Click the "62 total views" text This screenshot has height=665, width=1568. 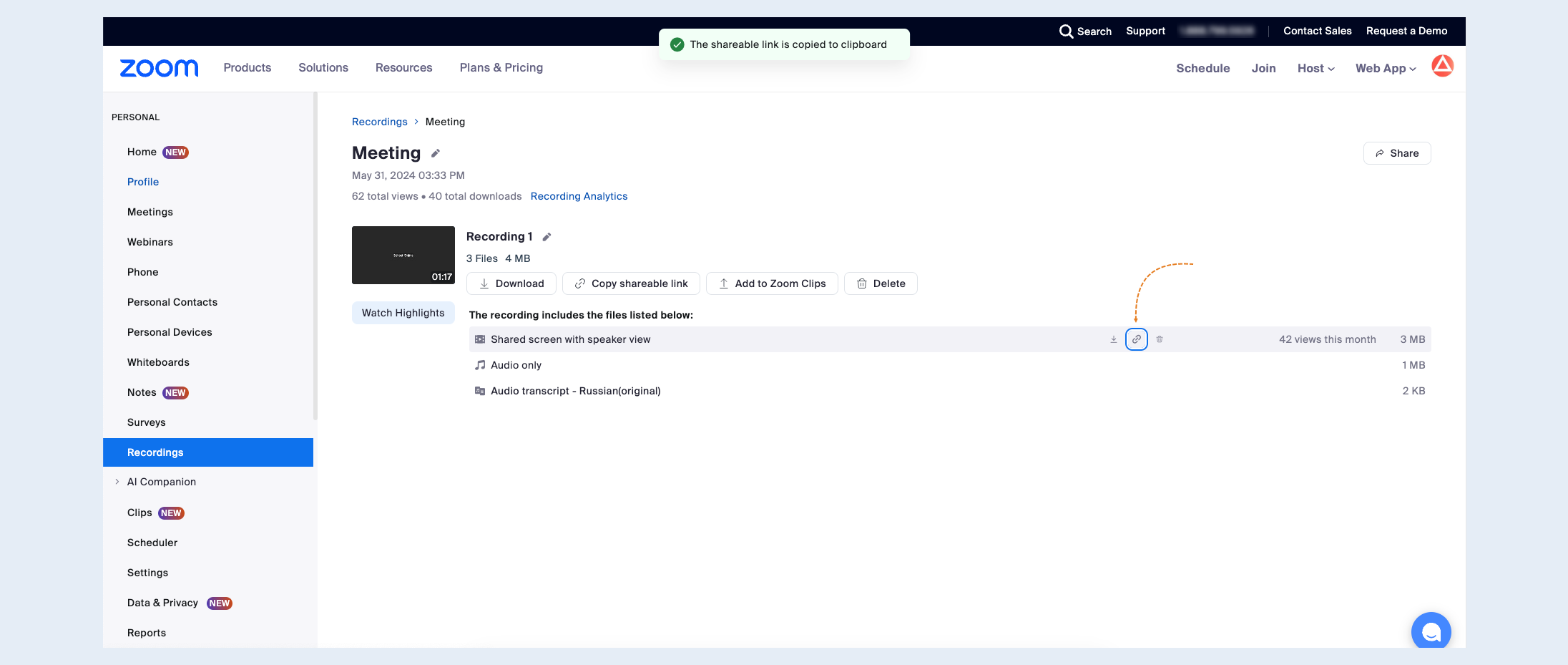click(385, 196)
